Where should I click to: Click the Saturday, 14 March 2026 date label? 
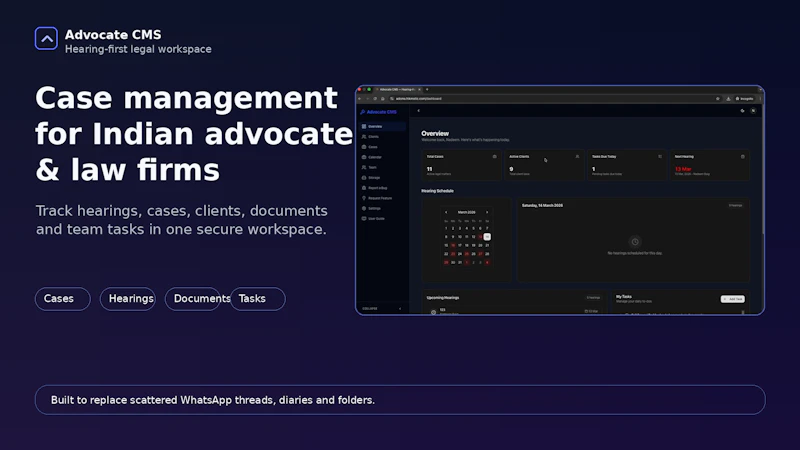click(542, 205)
